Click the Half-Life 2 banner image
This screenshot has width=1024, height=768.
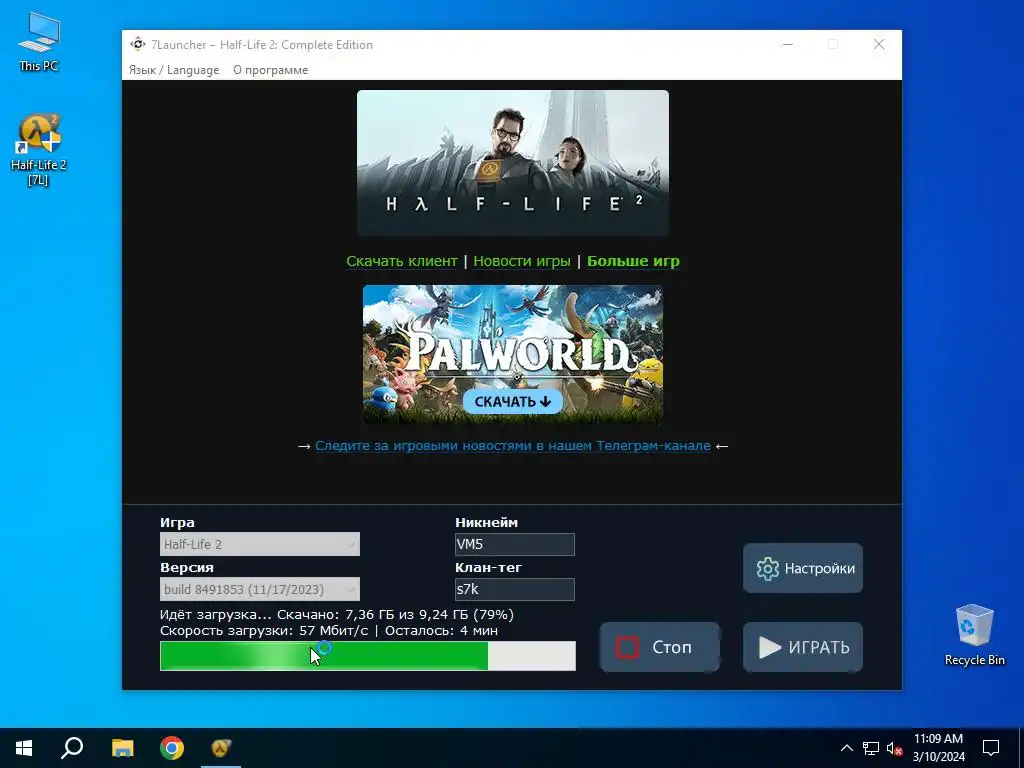coord(513,163)
